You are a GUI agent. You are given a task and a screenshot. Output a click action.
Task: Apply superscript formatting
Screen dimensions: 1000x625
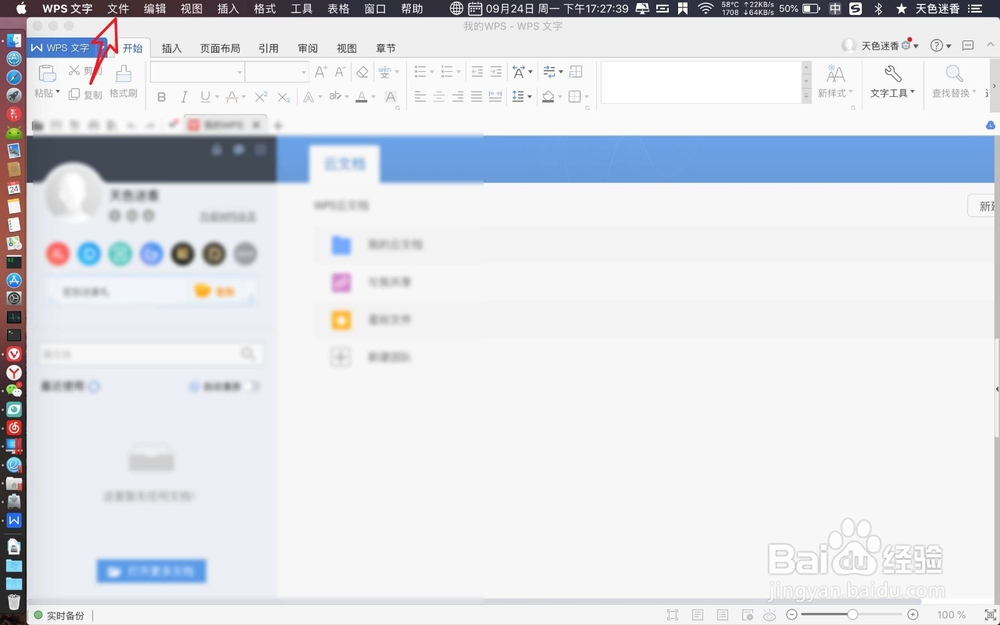point(260,95)
